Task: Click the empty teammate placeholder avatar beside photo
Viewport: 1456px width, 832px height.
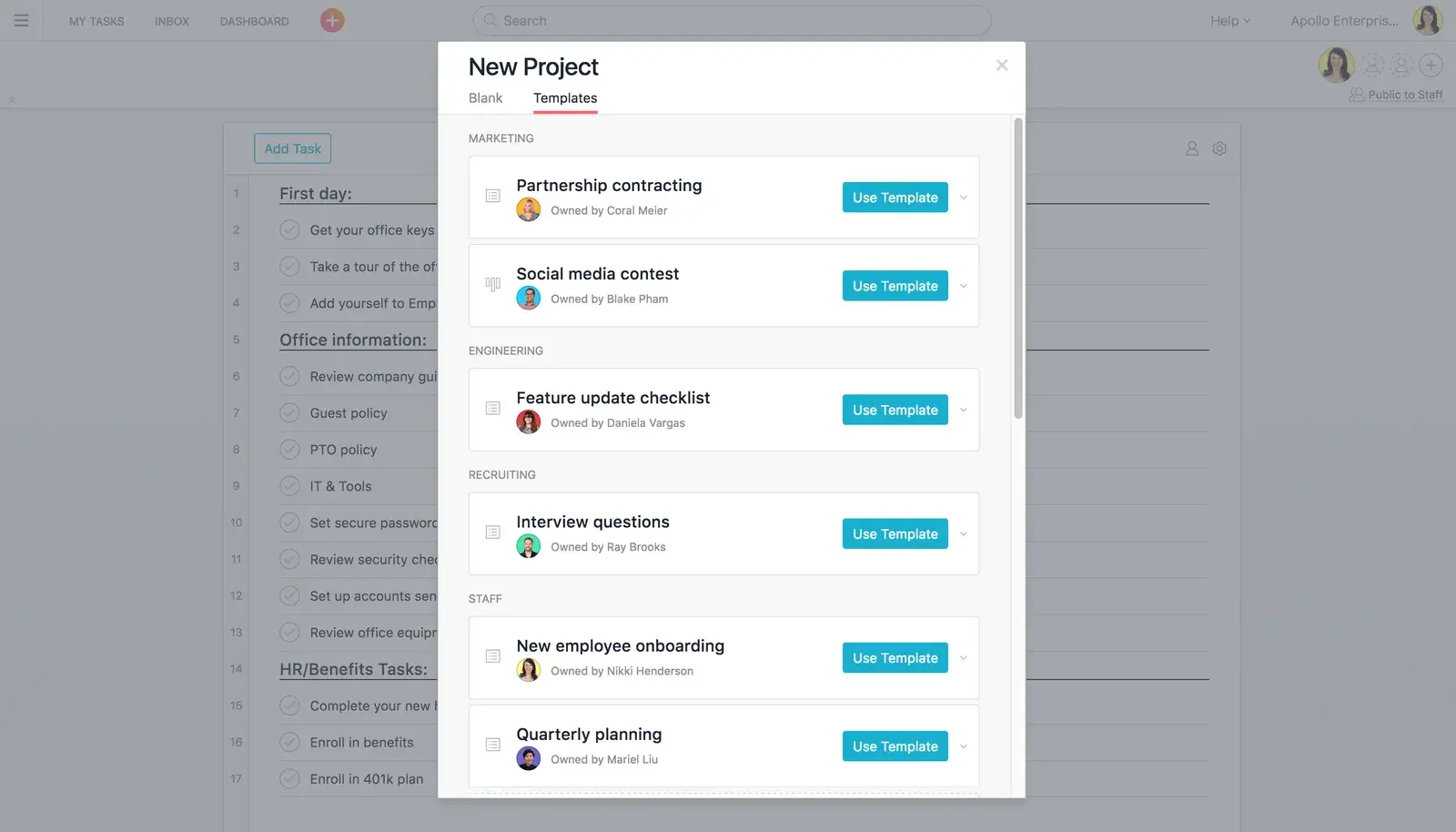Action: point(1372,65)
